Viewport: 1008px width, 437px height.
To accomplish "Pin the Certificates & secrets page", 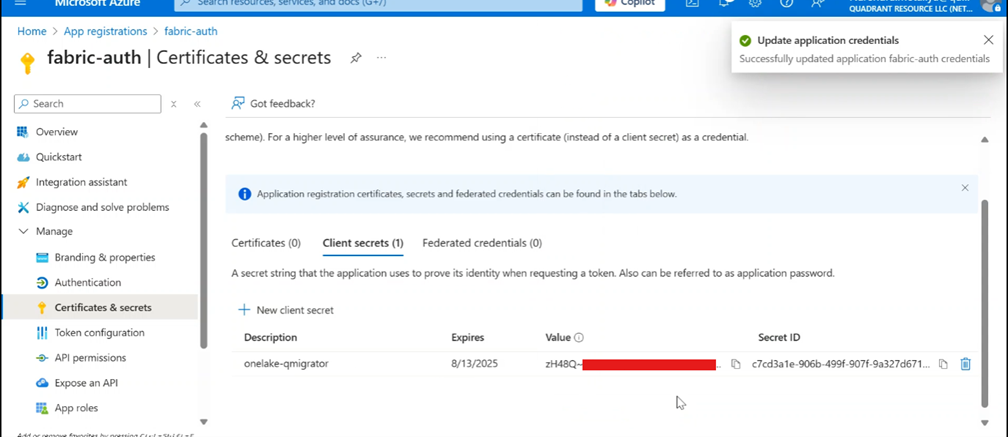I will 356,58.
